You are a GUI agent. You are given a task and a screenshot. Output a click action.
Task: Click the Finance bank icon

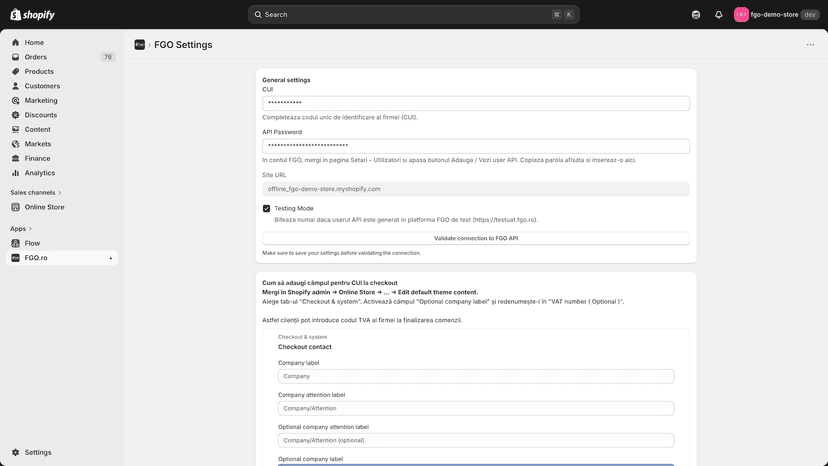[15, 159]
